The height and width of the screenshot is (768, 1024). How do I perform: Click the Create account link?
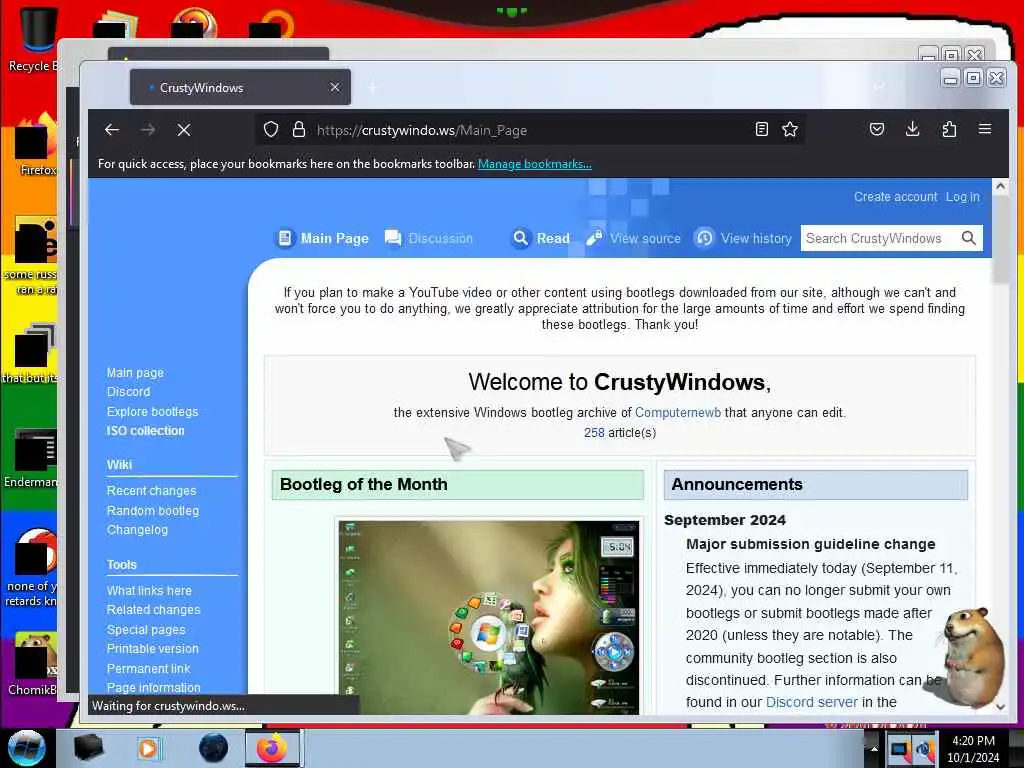895,197
